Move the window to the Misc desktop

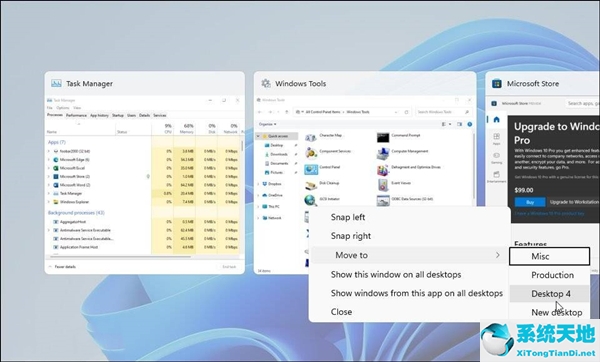coord(549,256)
